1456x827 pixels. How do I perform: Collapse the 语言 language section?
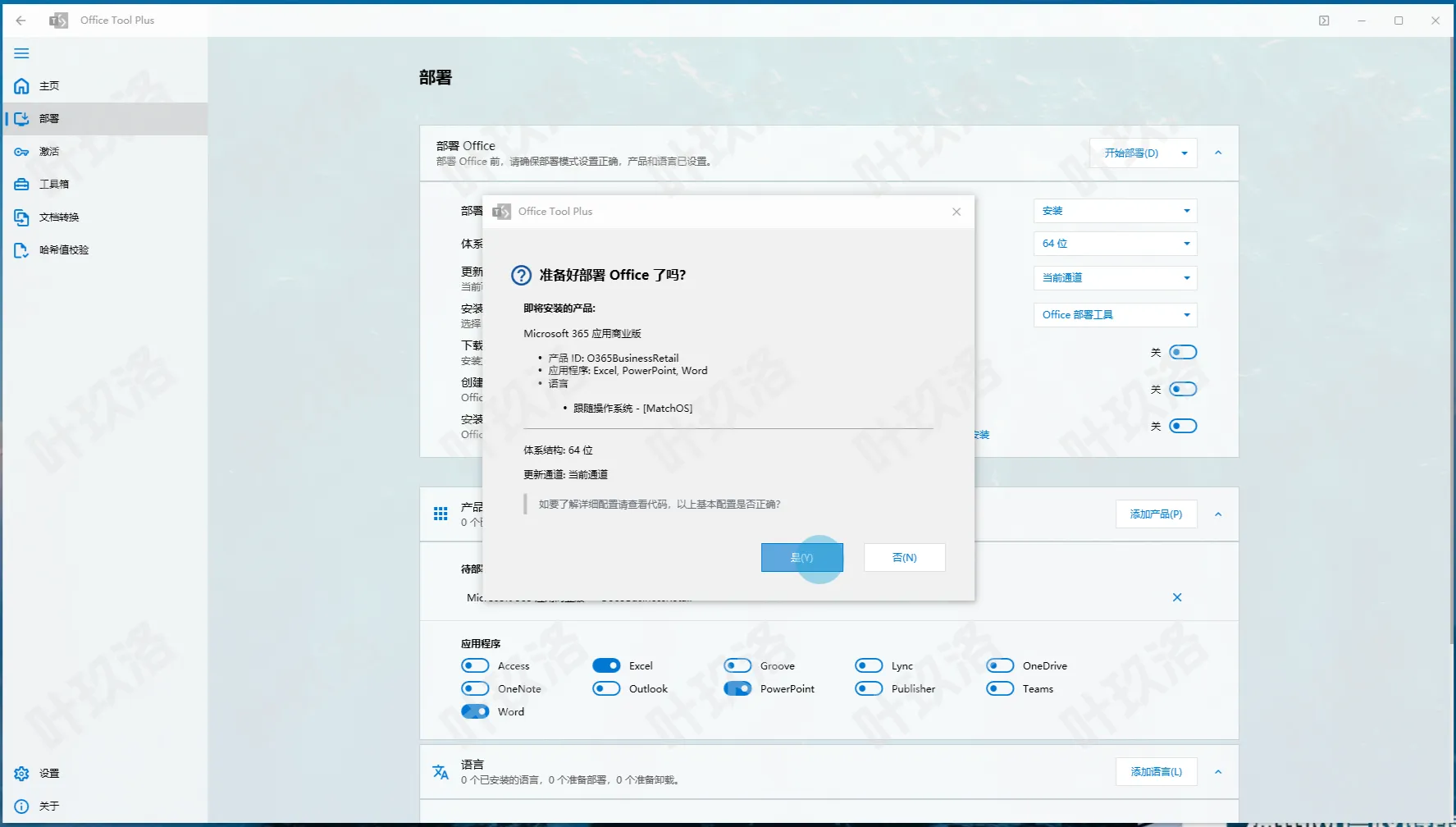point(1218,772)
